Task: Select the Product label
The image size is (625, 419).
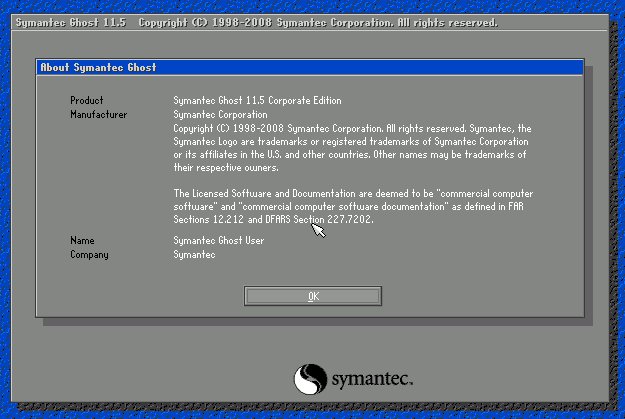Action: tap(86, 100)
